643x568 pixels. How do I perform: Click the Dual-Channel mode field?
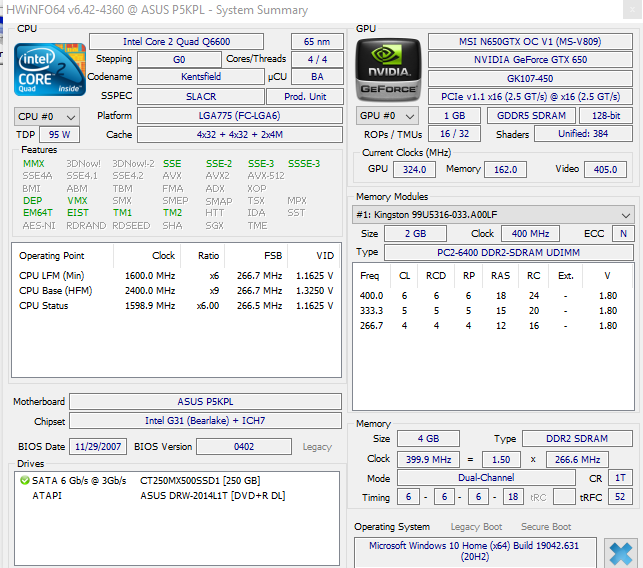(486, 478)
